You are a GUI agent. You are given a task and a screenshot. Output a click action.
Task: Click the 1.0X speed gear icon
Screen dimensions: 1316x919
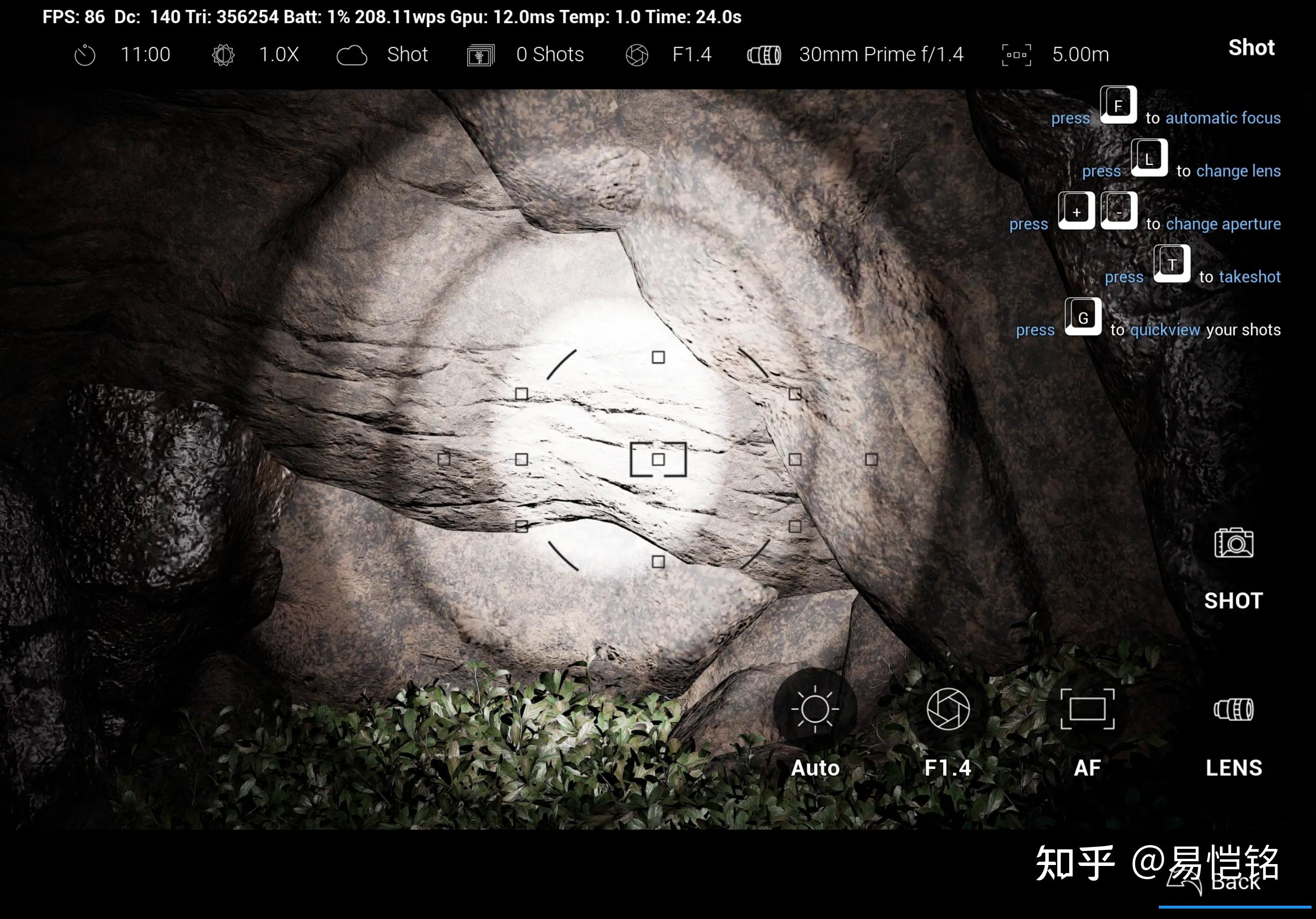click(223, 55)
